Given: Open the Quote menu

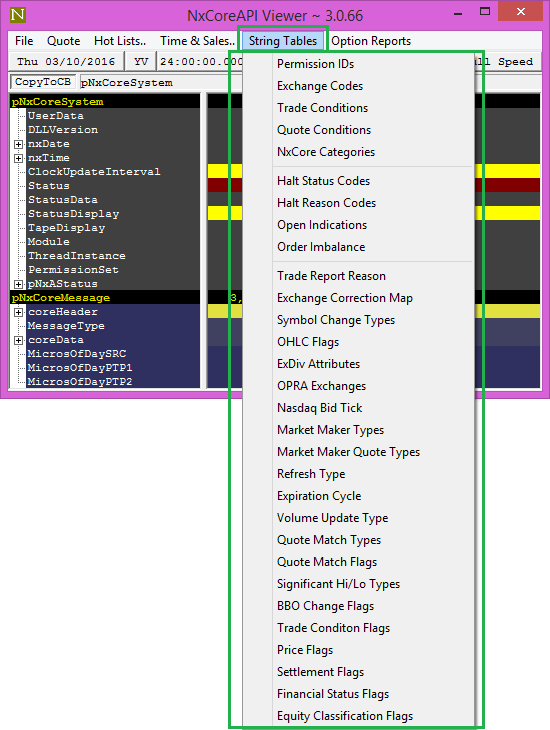Looking at the screenshot, I should click(63, 41).
